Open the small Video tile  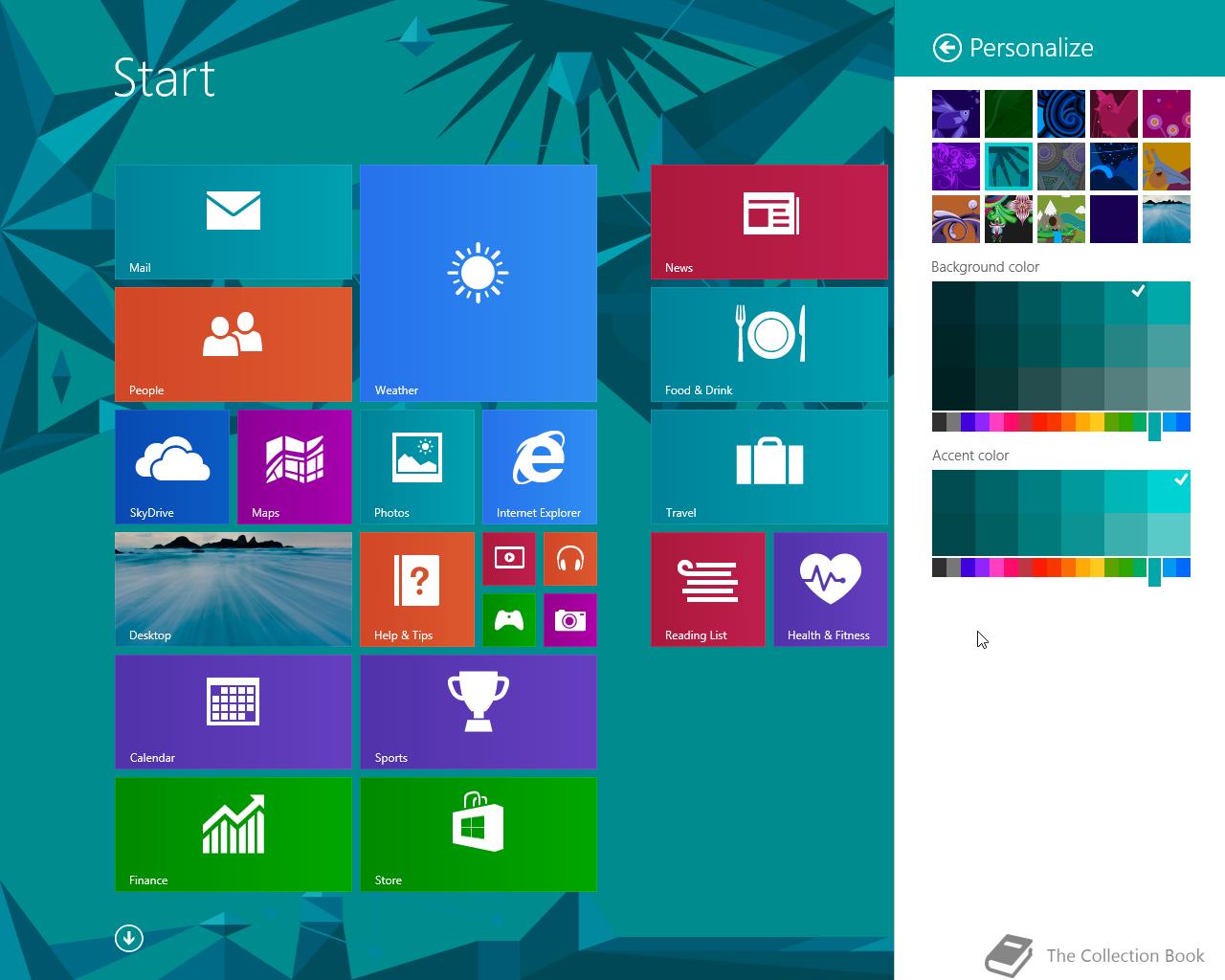tap(509, 559)
